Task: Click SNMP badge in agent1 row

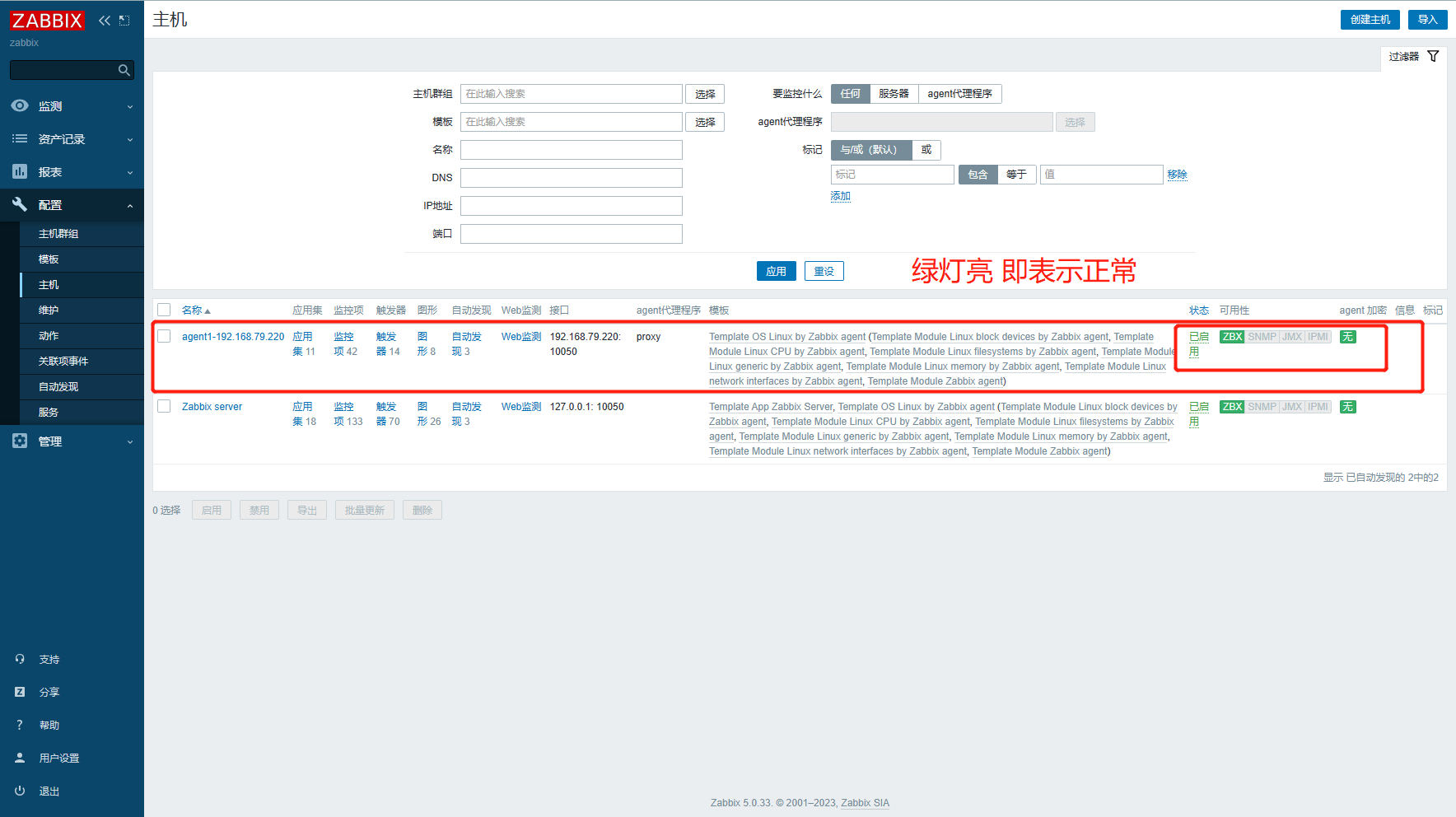Action: (1262, 337)
